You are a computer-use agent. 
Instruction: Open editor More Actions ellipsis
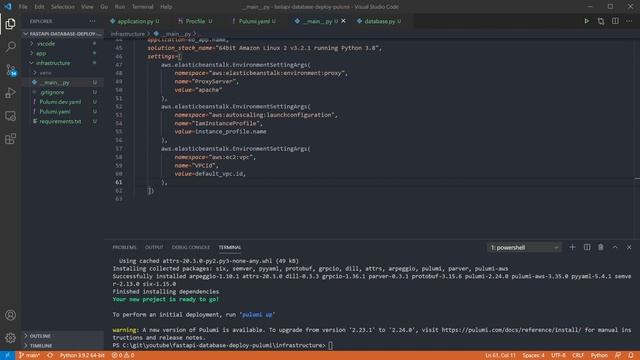pyautogui.click(x=629, y=21)
